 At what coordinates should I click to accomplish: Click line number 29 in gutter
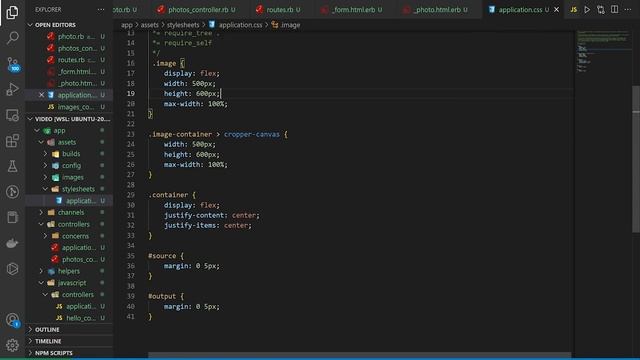[131, 195]
